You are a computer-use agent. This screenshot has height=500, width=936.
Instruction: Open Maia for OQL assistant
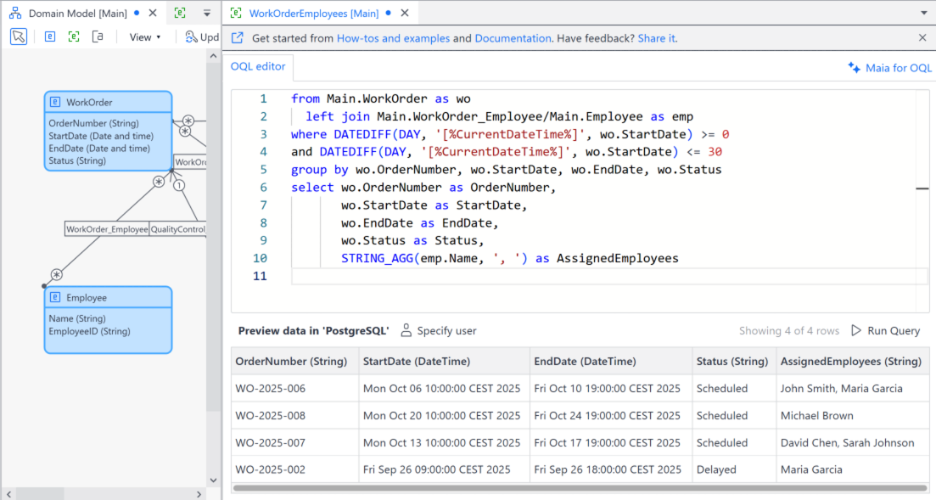tap(889, 68)
